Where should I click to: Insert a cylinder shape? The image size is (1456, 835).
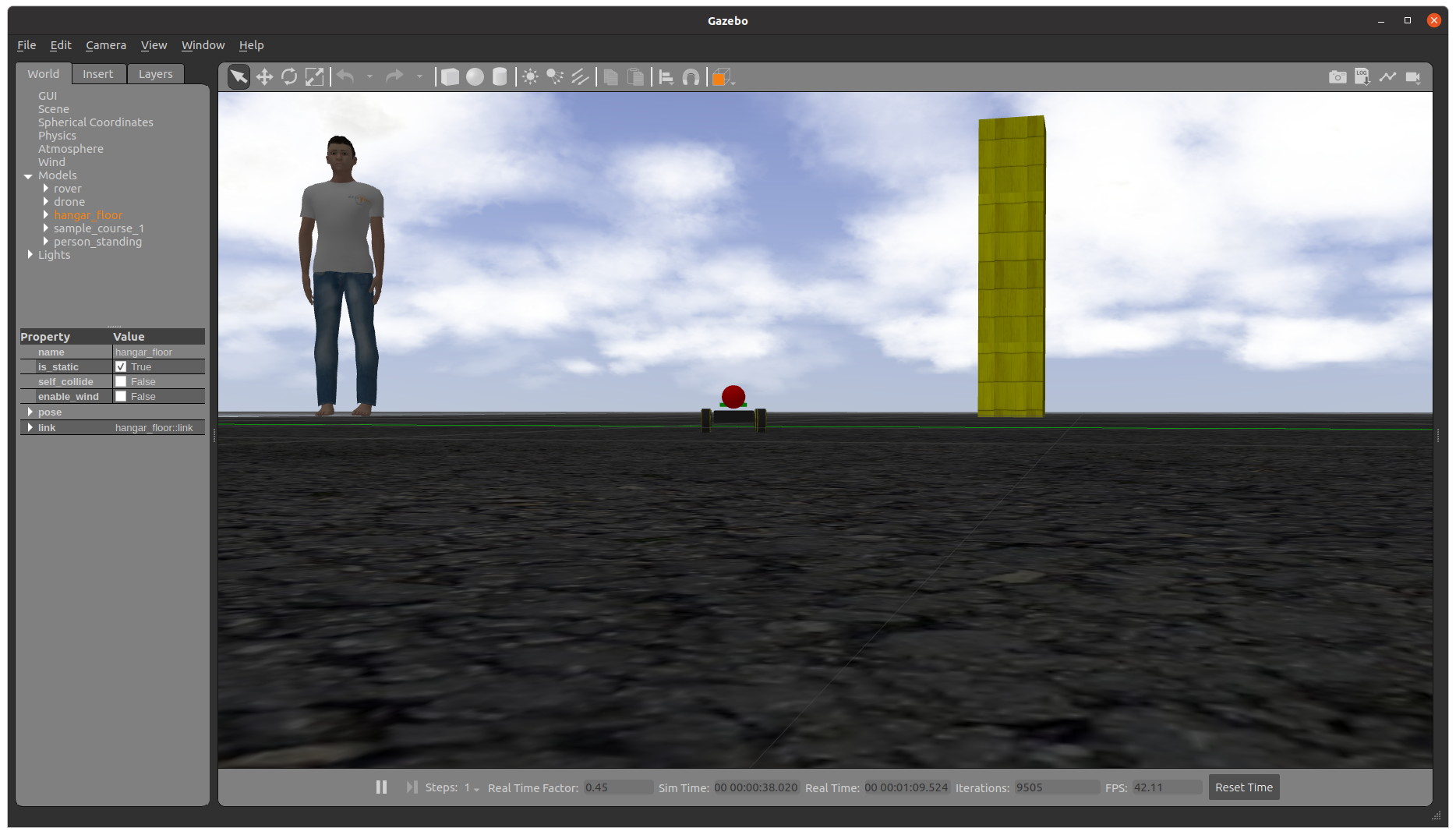coord(500,76)
